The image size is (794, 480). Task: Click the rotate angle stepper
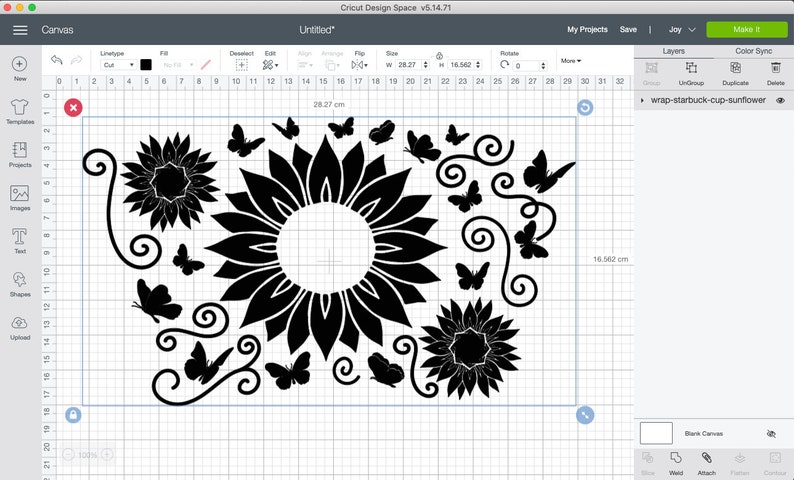pyautogui.click(x=543, y=66)
